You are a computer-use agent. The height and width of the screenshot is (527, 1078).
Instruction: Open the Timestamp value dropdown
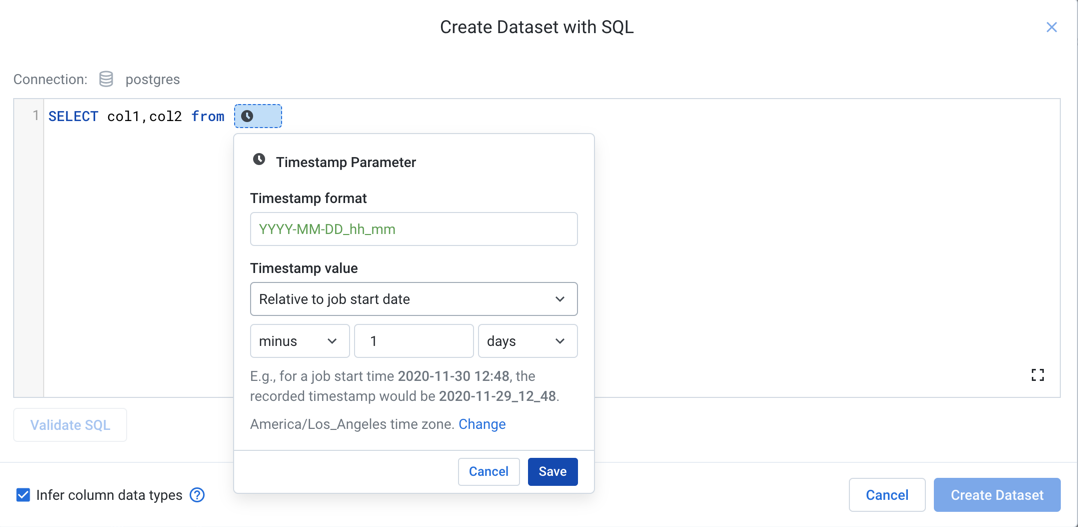413,299
